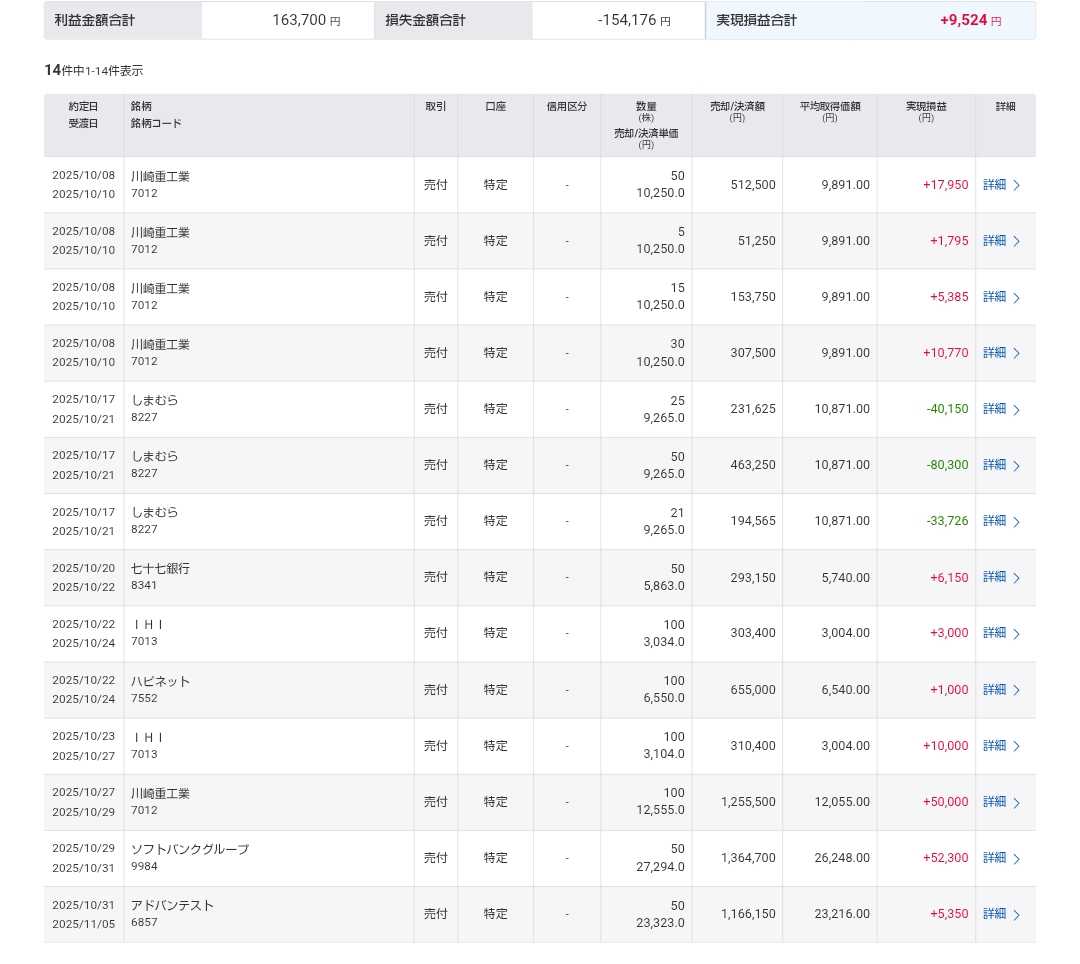Click chevron arrow on the +1,795 row
Viewport: 1080px width, 964px height.
pos(1017,241)
